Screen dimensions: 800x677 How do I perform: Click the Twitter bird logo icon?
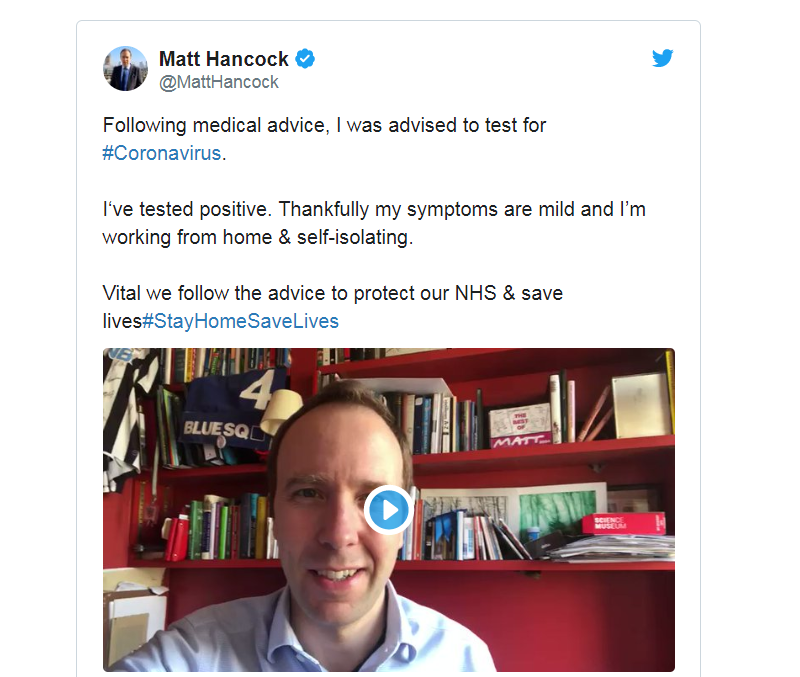pyautogui.click(x=662, y=58)
